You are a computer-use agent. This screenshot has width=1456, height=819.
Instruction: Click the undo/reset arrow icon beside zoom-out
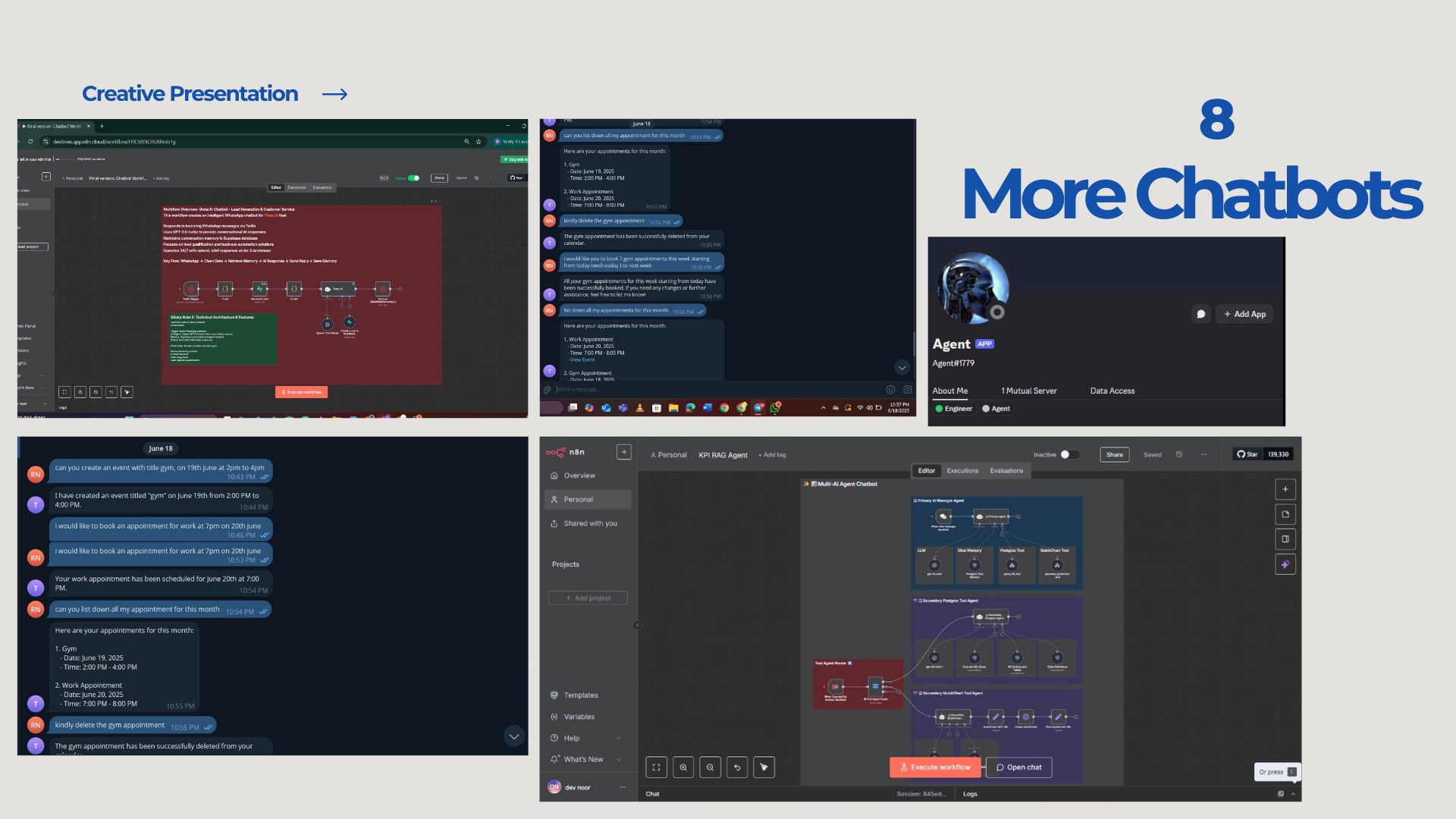point(737,767)
